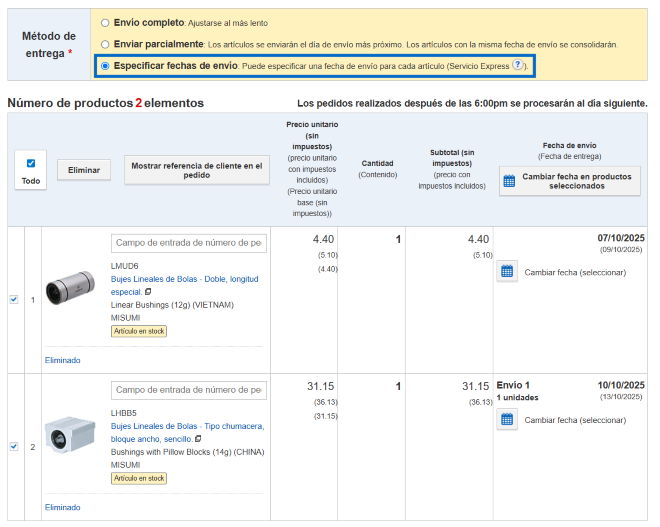
Task: Click the 'Eliminado' link under the LHBB5 item
Action: (x=62, y=507)
